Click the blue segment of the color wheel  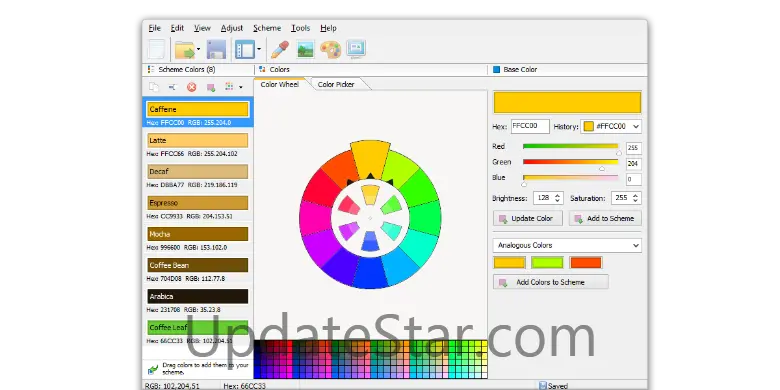click(x=369, y=272)
